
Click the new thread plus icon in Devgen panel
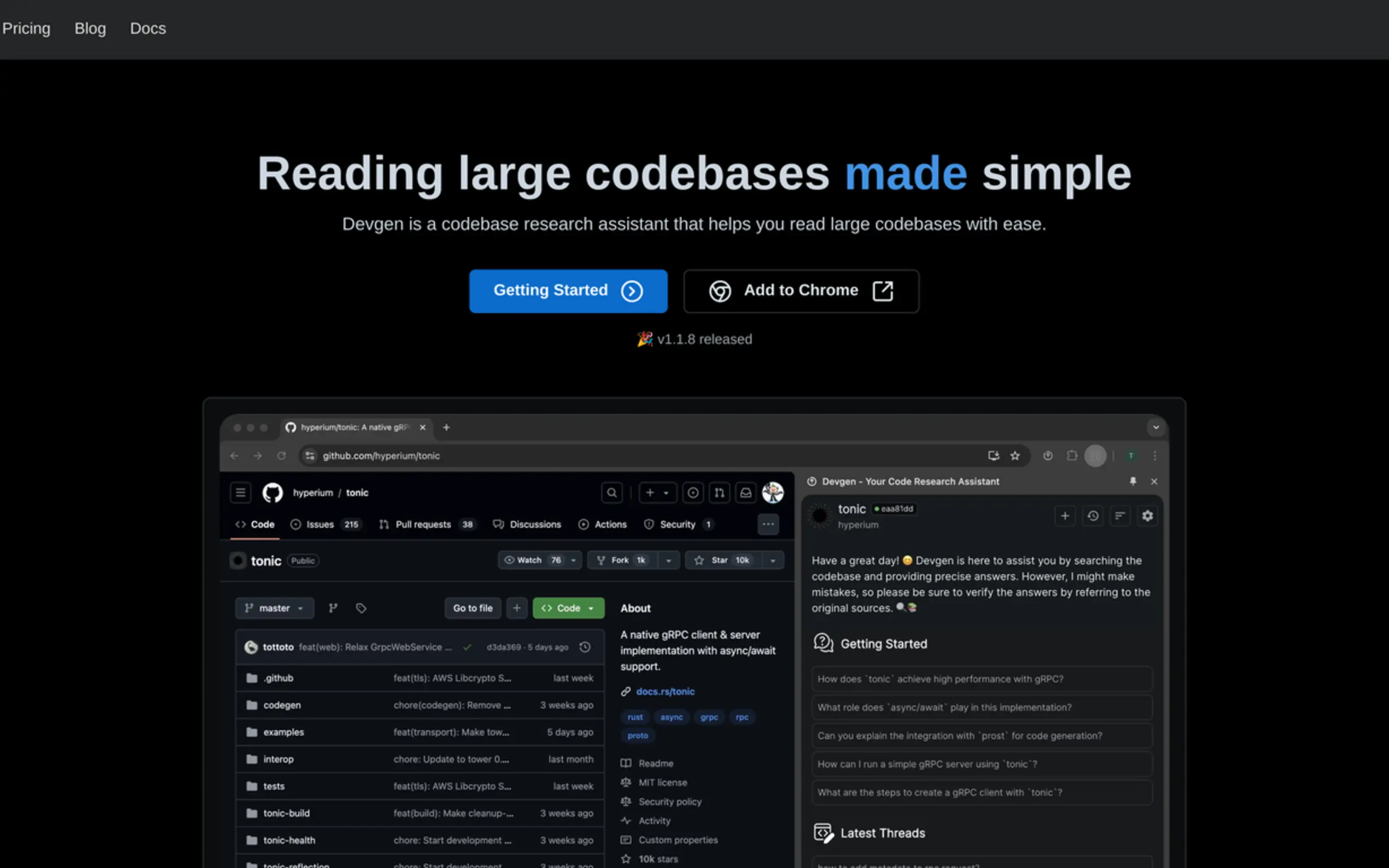1064,515
